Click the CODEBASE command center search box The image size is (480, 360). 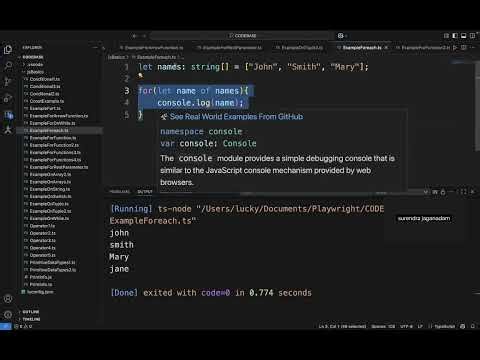click(x=242, y=36)
